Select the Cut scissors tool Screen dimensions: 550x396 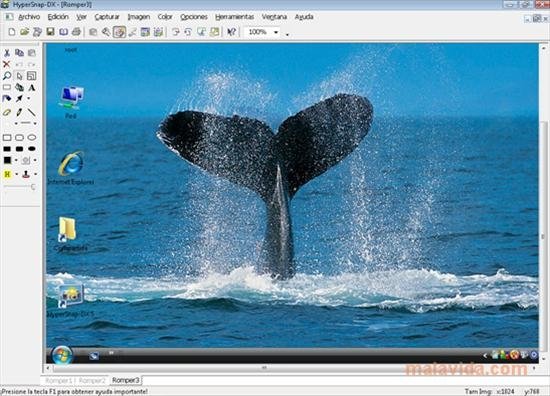[7, 53]
